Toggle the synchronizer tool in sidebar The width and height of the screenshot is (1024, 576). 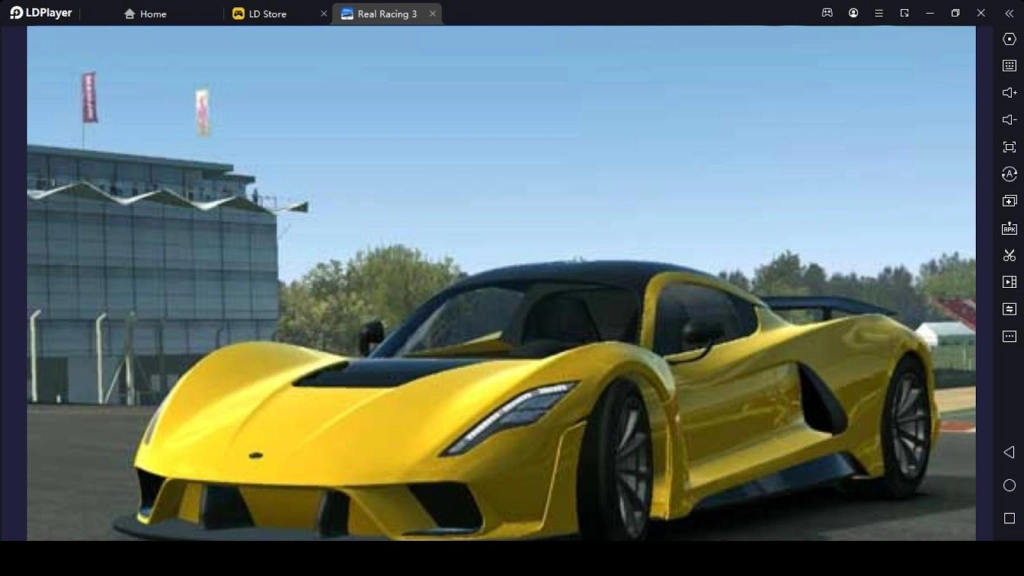(x=1007, y=309)
